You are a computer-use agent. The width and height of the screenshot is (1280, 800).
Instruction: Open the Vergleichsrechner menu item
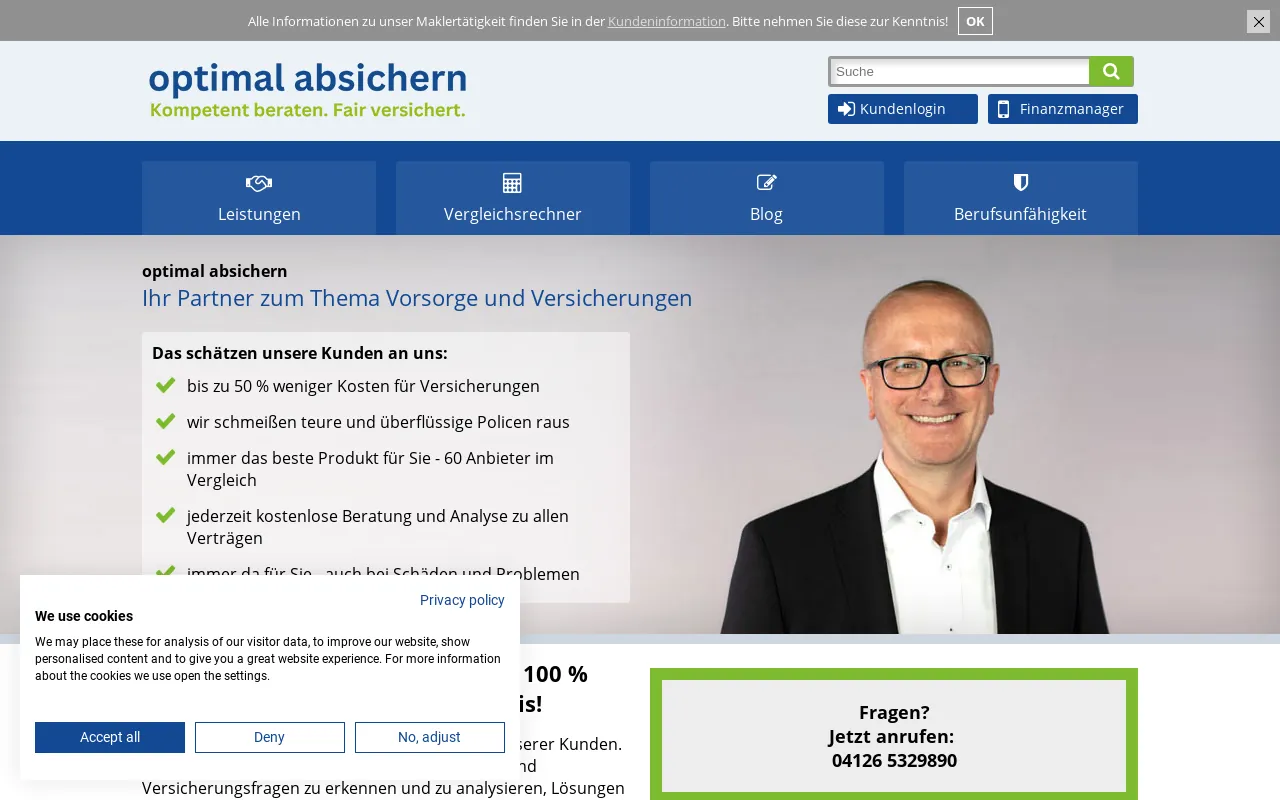click(513, 198)
